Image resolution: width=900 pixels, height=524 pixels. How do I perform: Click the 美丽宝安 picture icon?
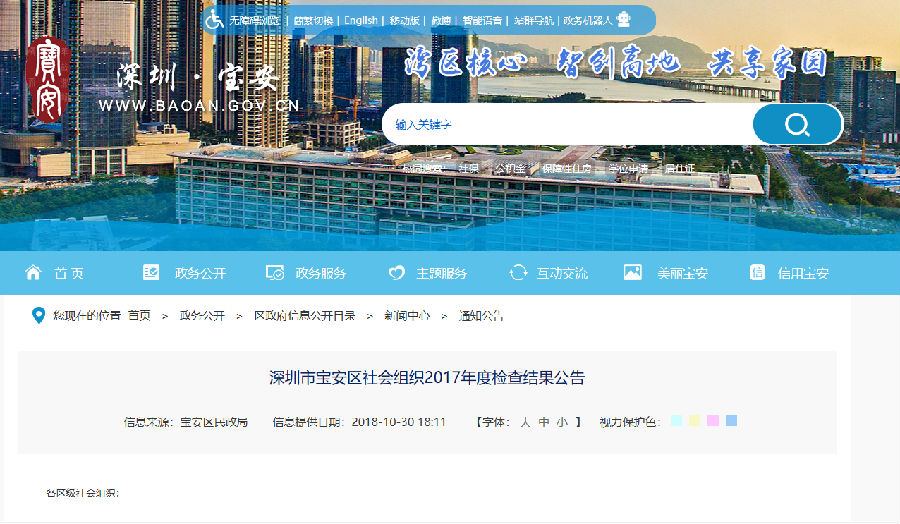pos(632,273)
